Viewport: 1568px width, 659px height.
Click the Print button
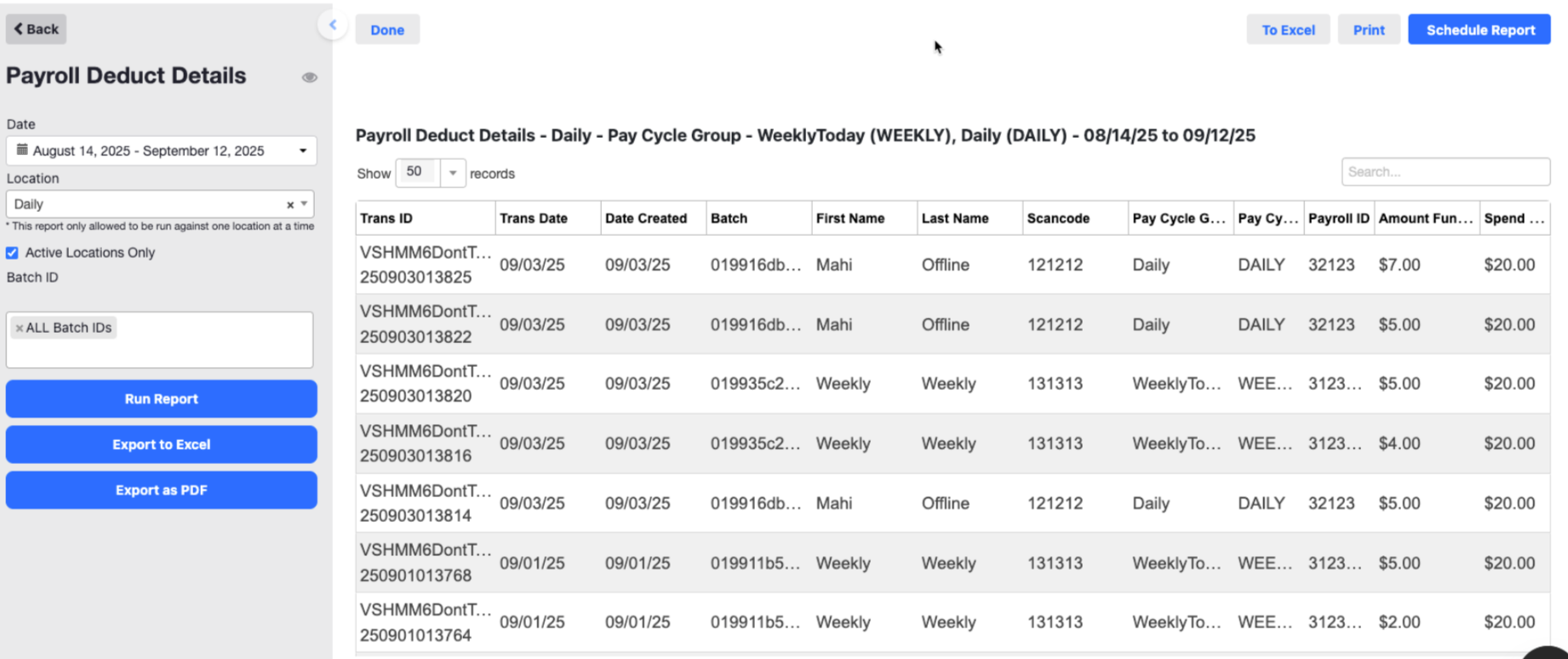[x=1369, y=30]
